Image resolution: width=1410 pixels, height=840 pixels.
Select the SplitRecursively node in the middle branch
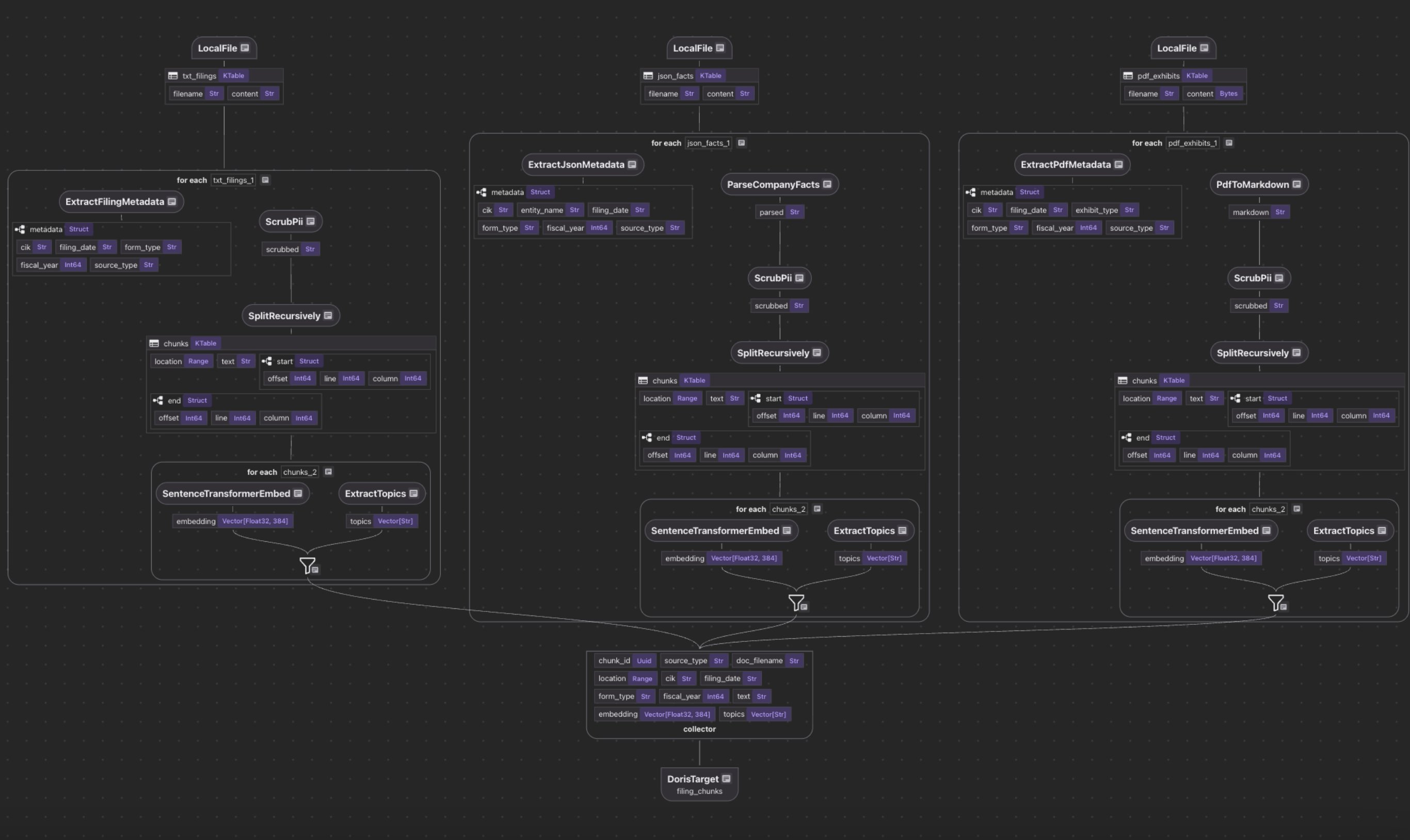(774, 352)
